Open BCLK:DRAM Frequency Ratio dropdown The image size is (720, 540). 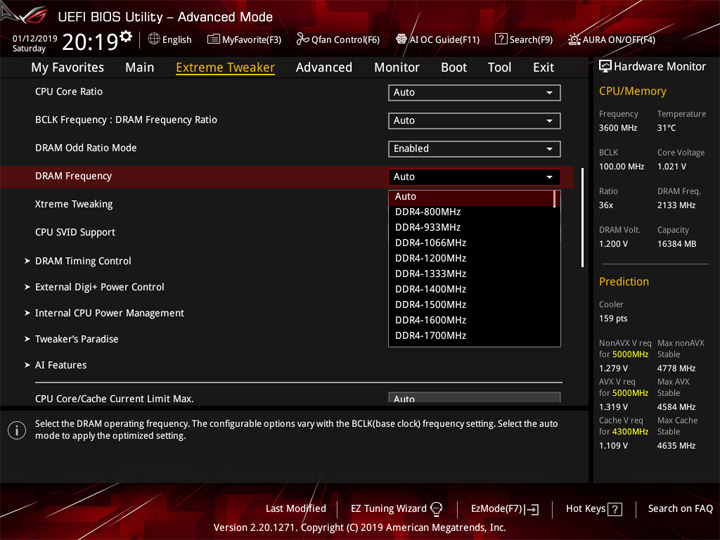(x=474, y=120)
